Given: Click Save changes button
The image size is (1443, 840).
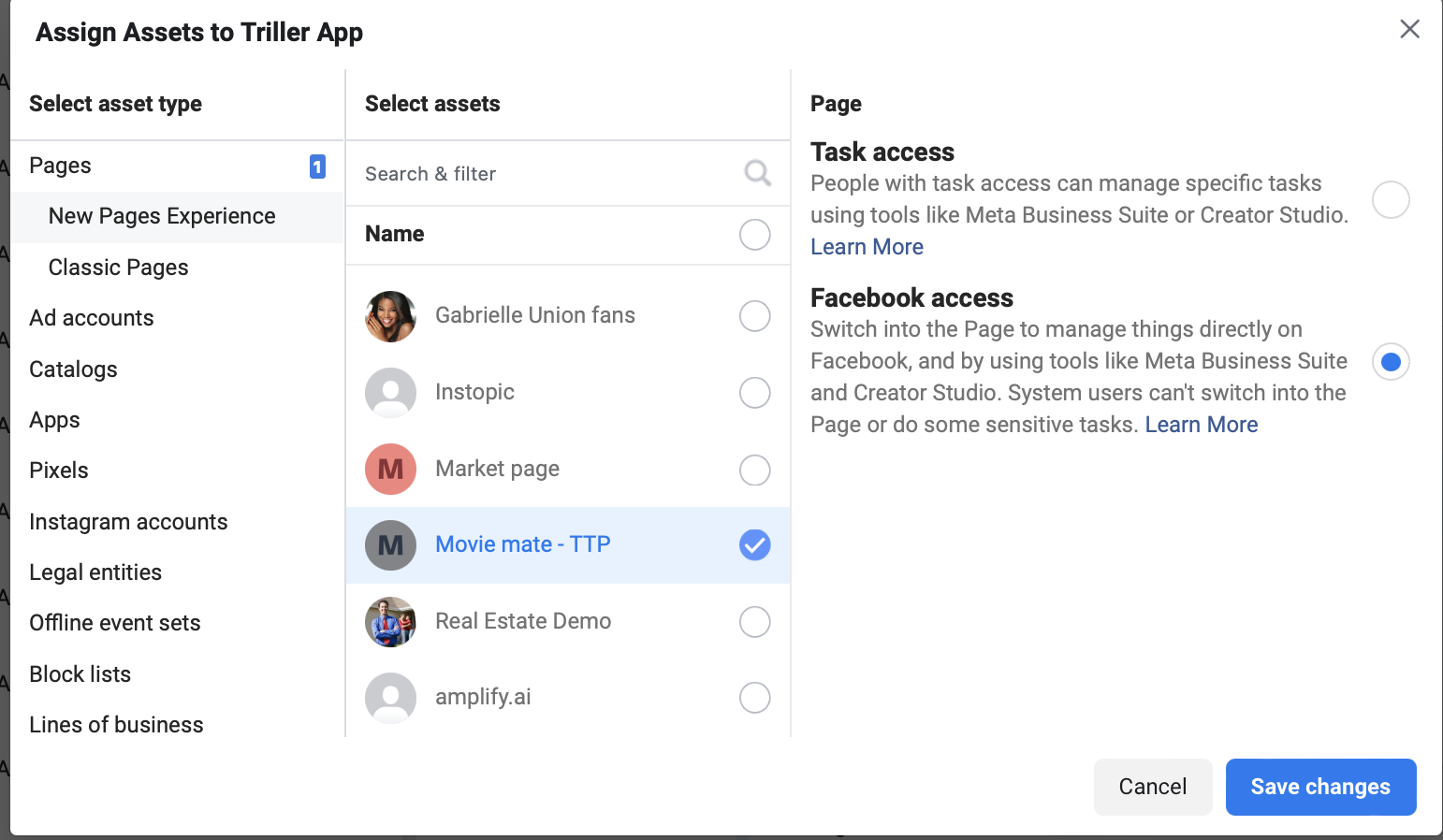Looking at the screenshot, I should click(x=1320, y=787).
